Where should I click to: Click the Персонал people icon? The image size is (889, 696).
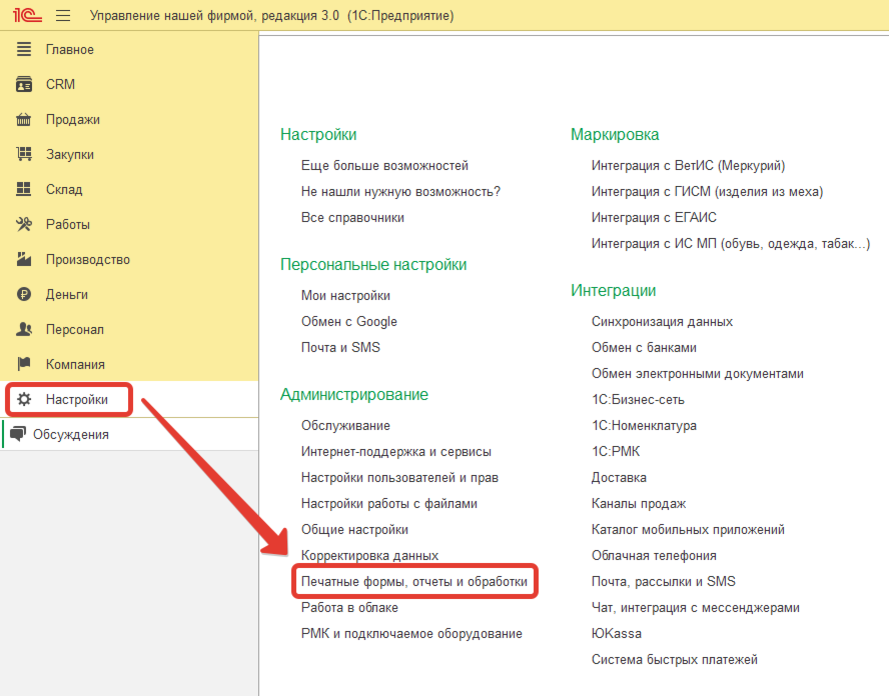click(x=24, y=329)
